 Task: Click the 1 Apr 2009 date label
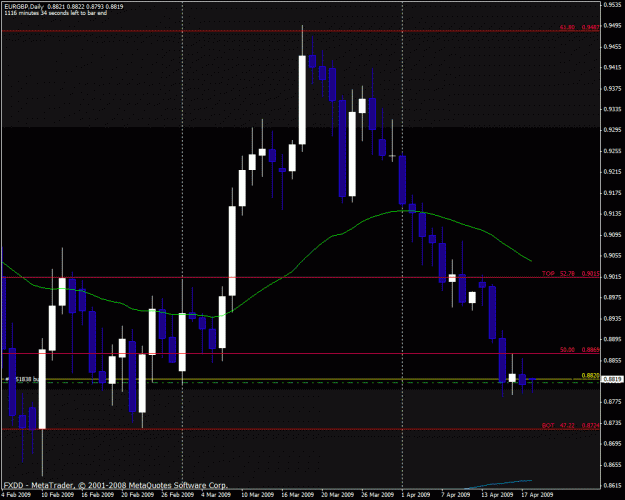415,495
